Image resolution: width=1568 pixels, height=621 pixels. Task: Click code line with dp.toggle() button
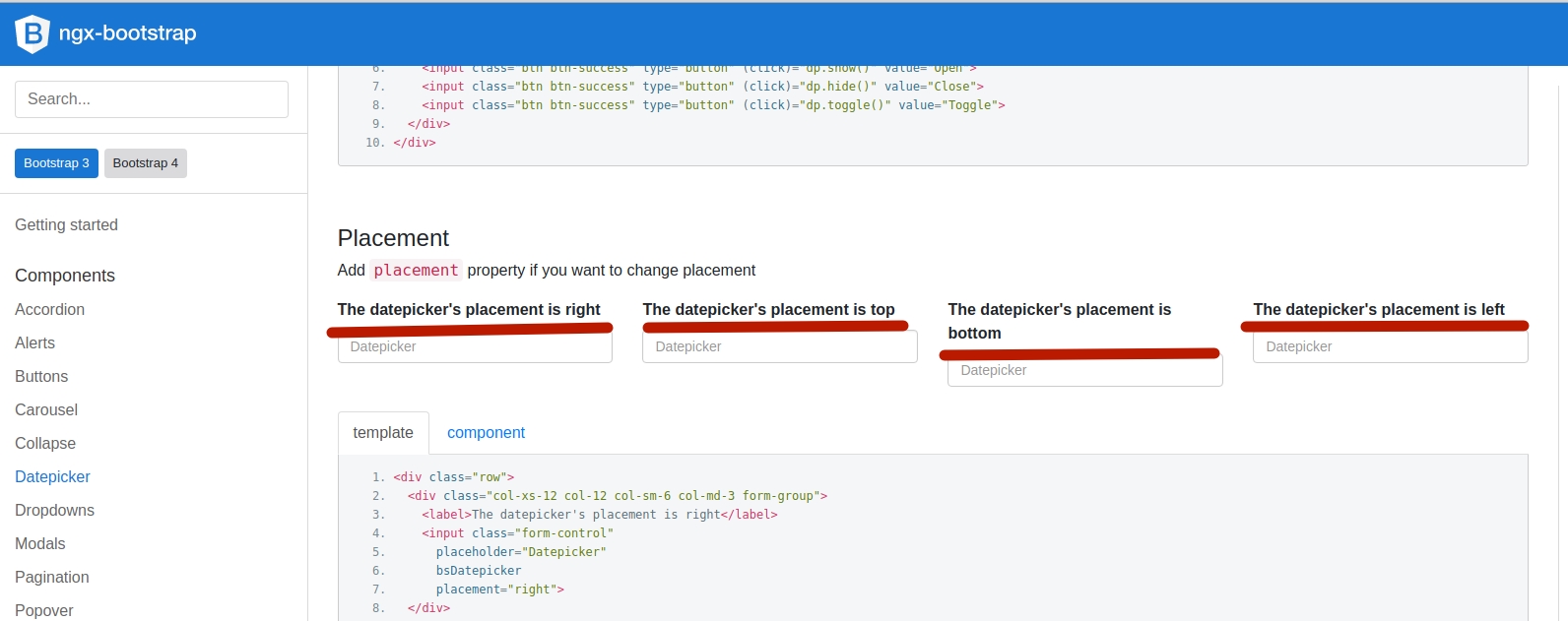tap(714, 105)
